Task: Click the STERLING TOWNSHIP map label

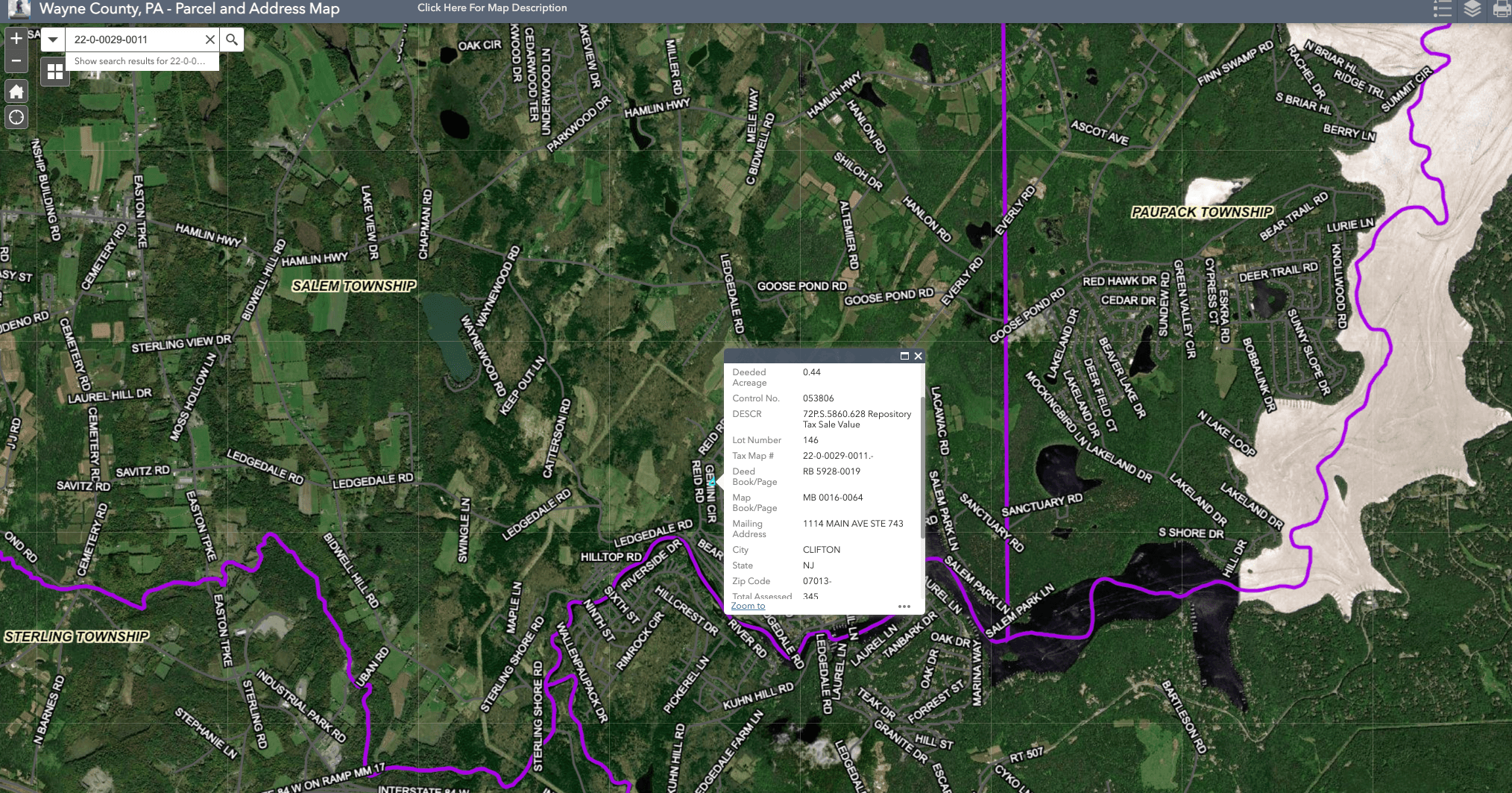Action: click(x=76, y=637)
